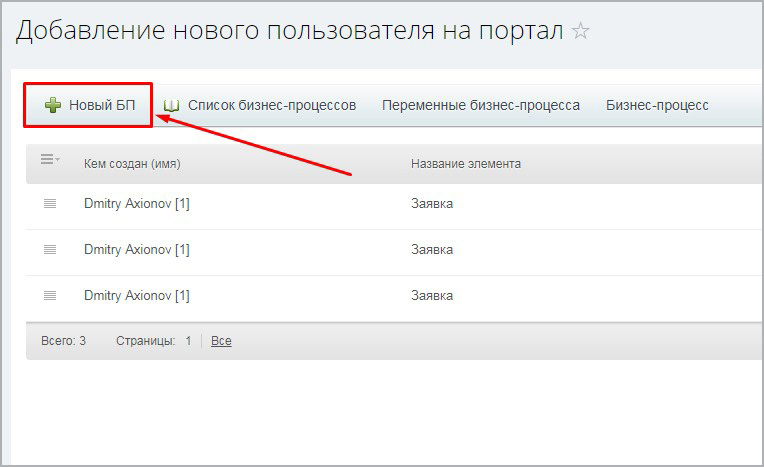Open actions menu icon for third row
Image resolution: width=764 pixels, height=467 pixels.
click(50, 296)
